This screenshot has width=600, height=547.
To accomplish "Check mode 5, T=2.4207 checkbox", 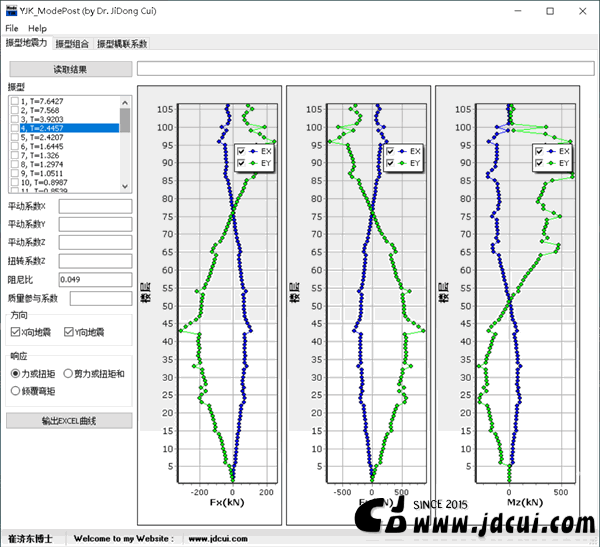I will click(15, 137).
